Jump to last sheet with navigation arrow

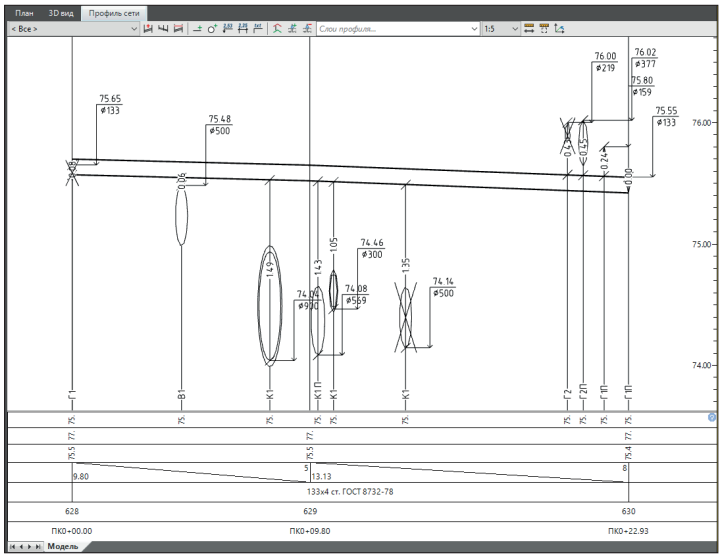tap(40, 546)
